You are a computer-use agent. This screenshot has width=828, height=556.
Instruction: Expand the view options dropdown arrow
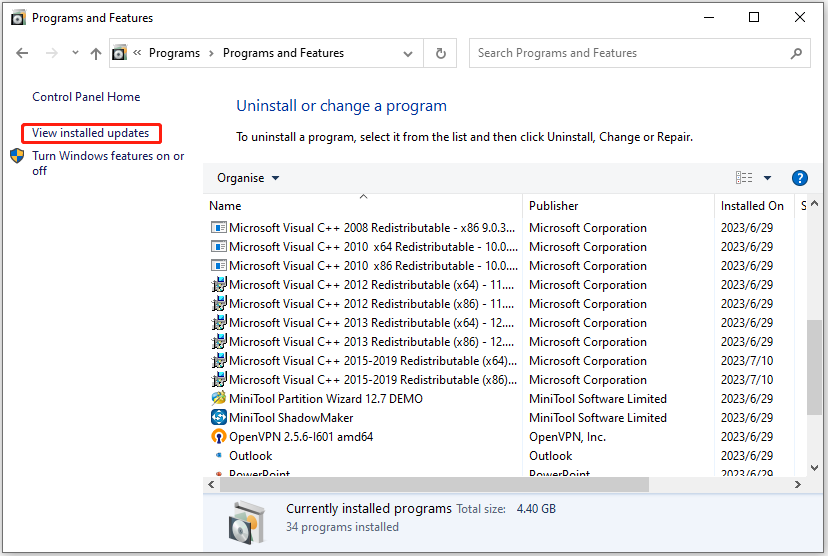[x=768, y=178]
